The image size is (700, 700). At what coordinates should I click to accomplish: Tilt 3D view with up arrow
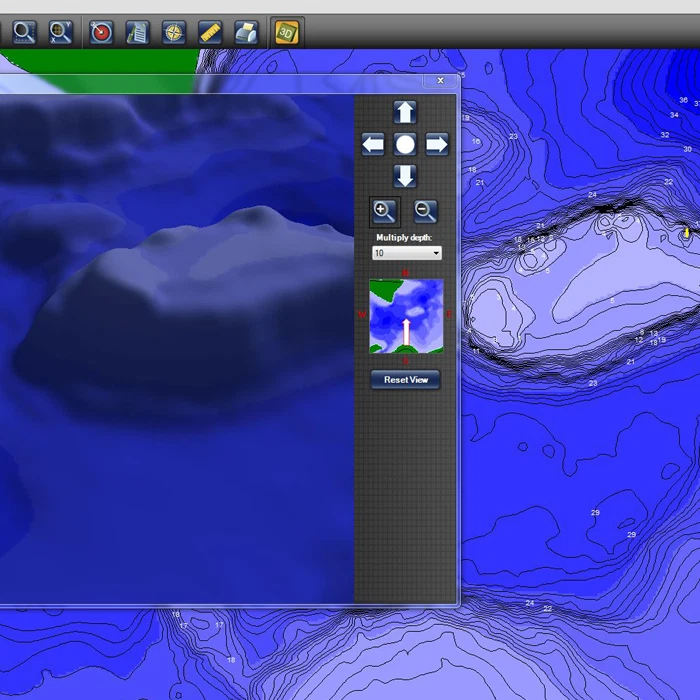click(405, 112)
